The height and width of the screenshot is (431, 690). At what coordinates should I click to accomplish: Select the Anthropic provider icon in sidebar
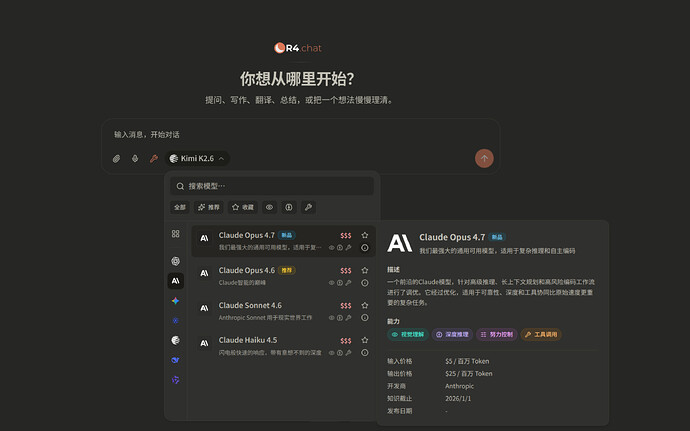pyautogui.click(x=176, y=281)
